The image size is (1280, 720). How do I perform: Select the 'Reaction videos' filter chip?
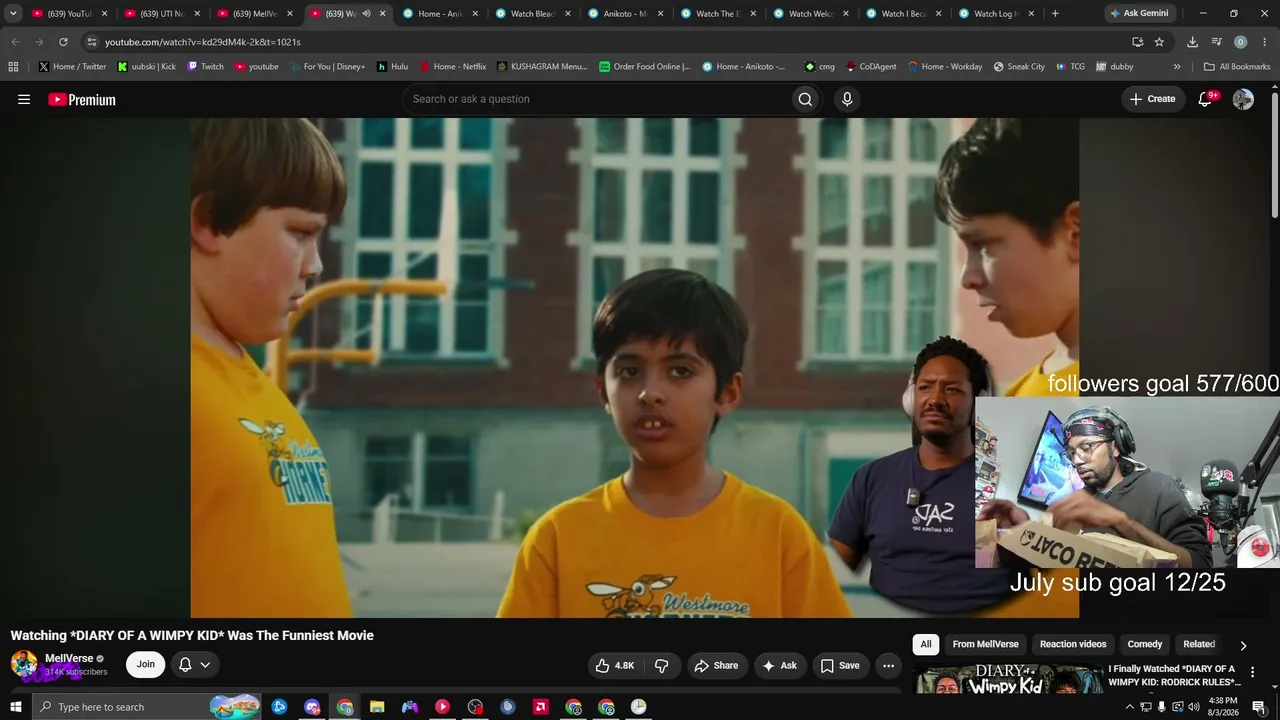tap(1073, 645)
